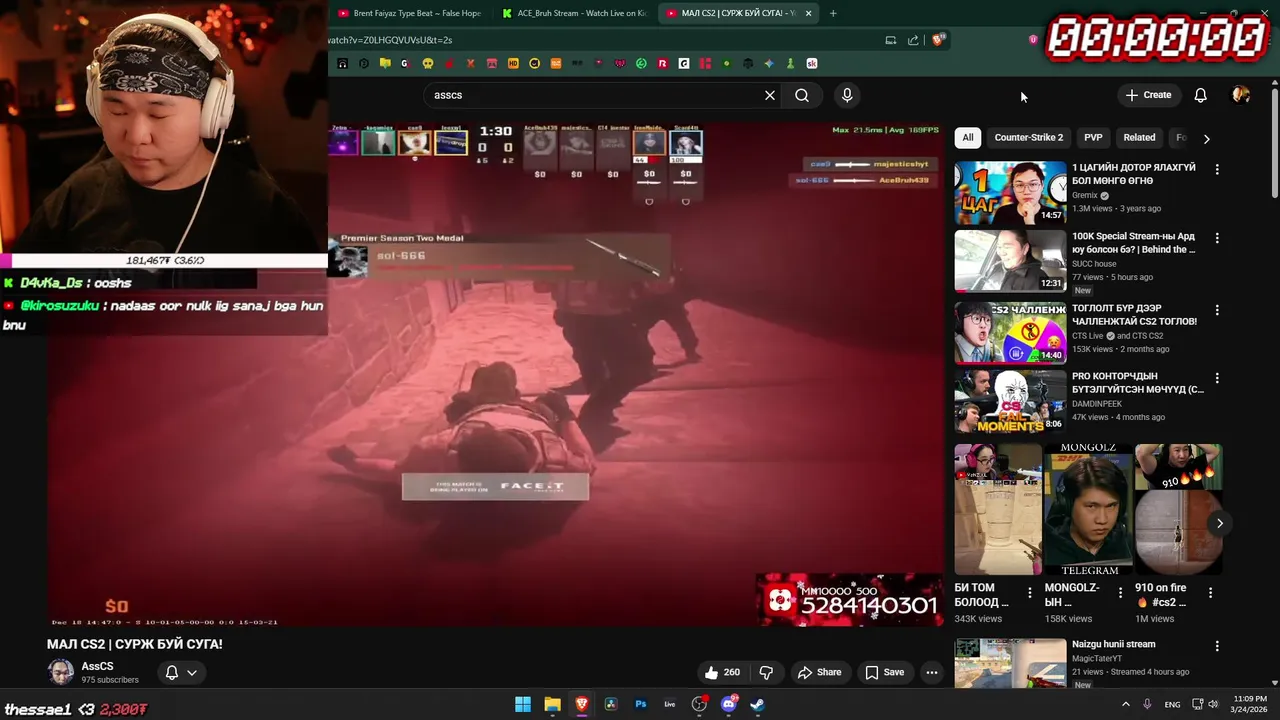Show next Shorts with the arrow button

(x=1220, y=523)
